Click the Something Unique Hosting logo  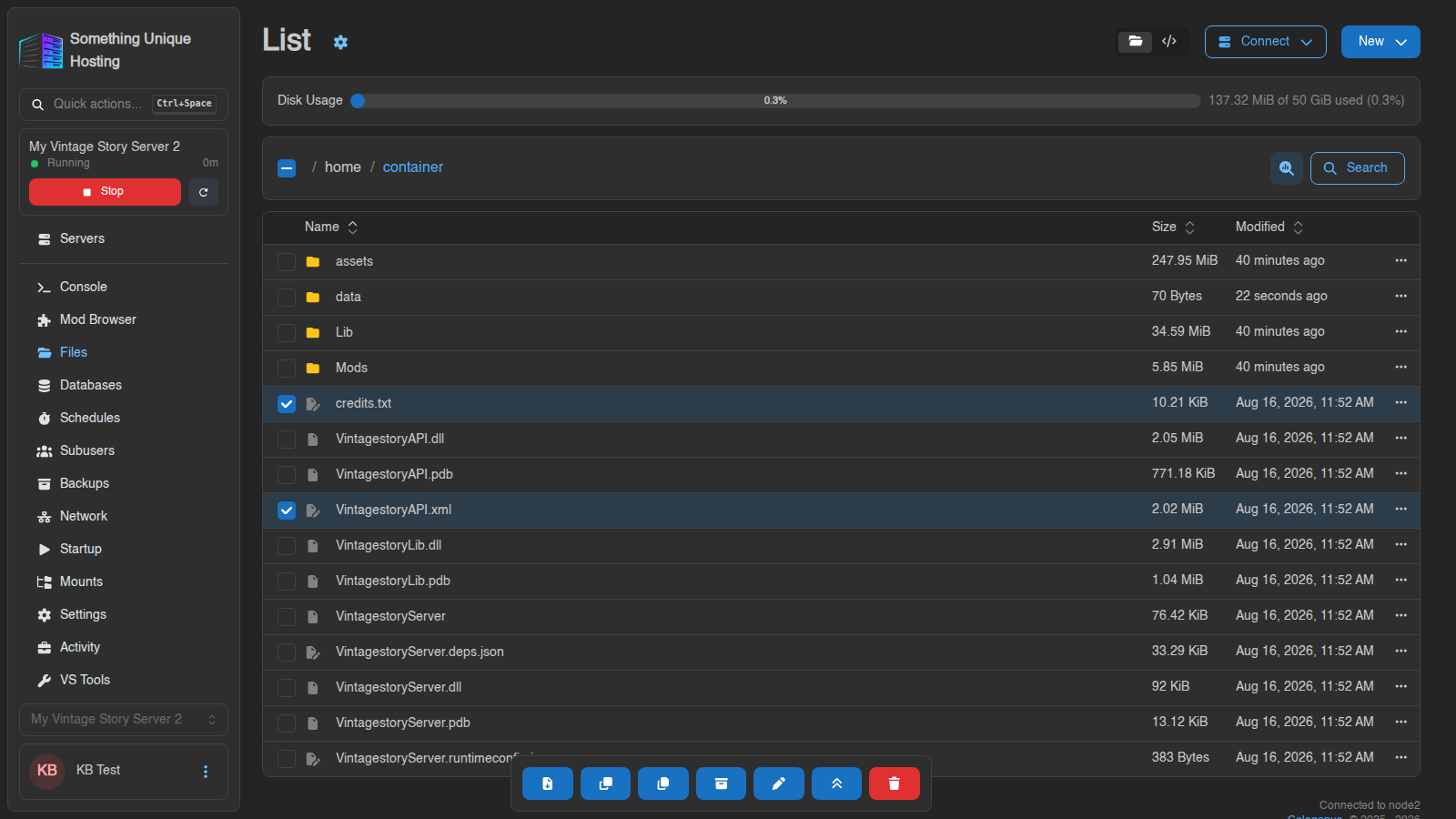click(41, 50)
